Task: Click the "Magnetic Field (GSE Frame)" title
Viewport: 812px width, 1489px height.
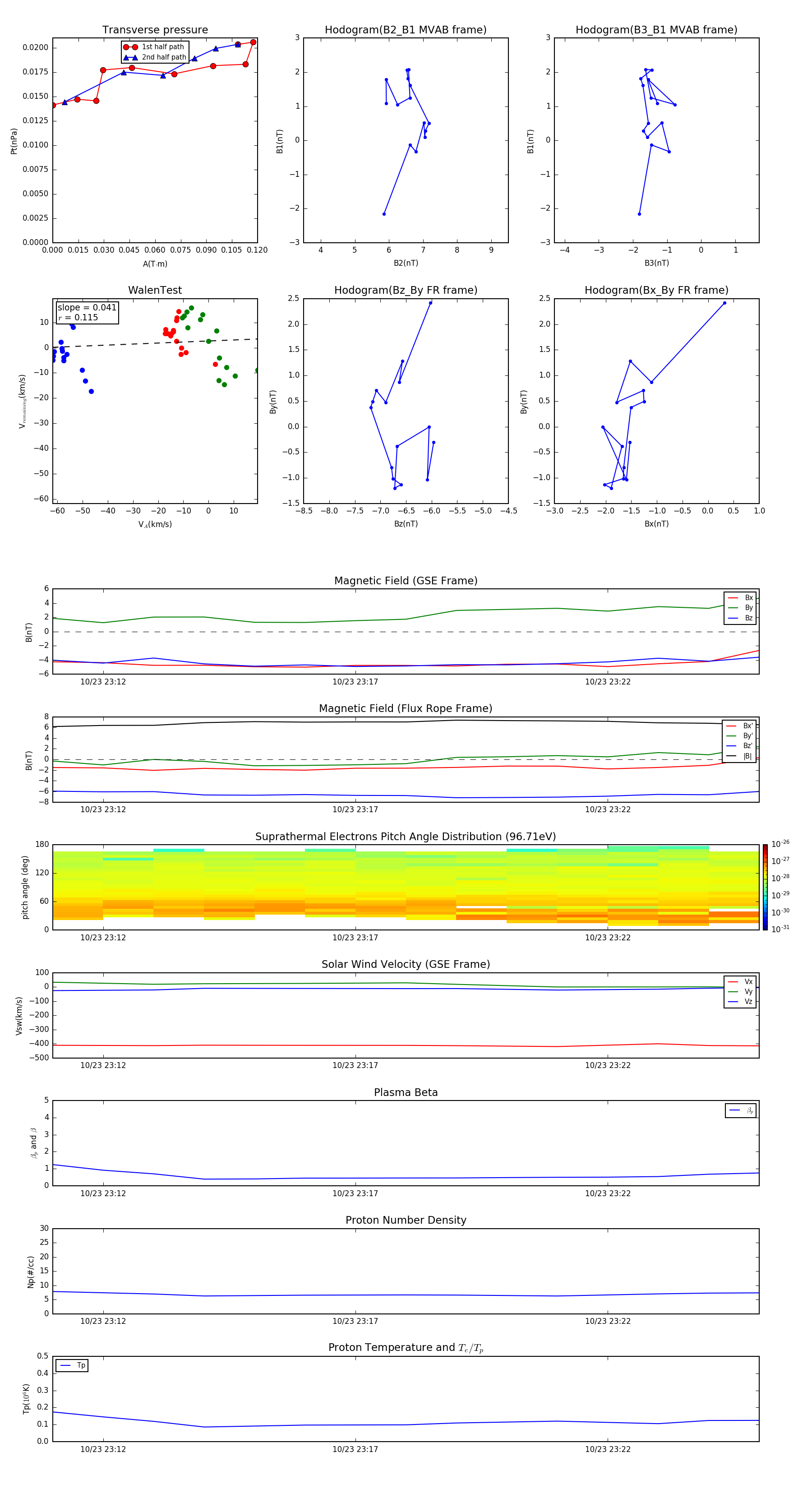Action: pos(406,581)
